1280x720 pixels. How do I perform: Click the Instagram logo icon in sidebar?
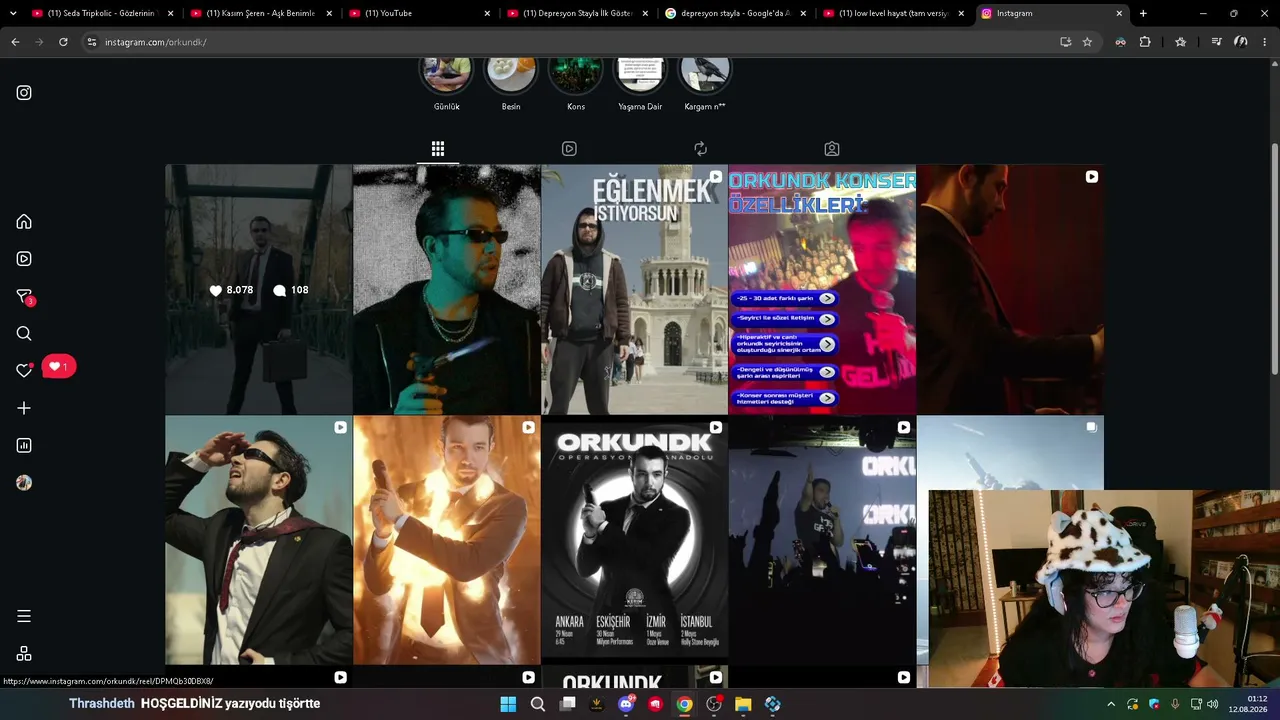[x=24, y=93]
